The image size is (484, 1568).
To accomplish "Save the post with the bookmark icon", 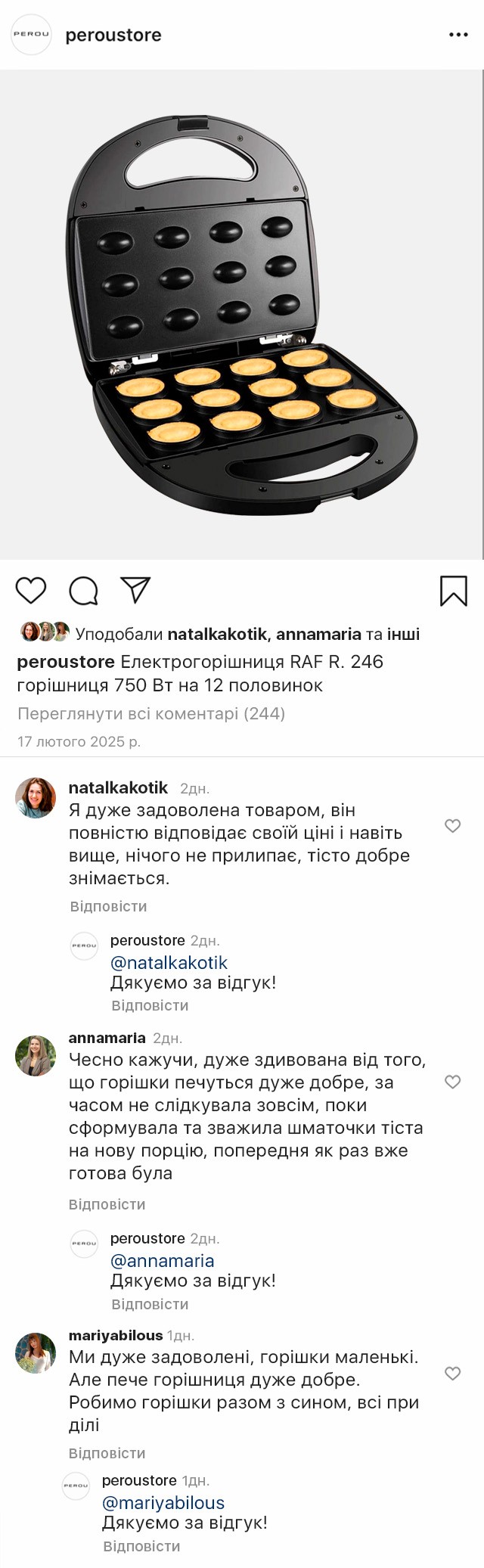I will click(454, 591).
